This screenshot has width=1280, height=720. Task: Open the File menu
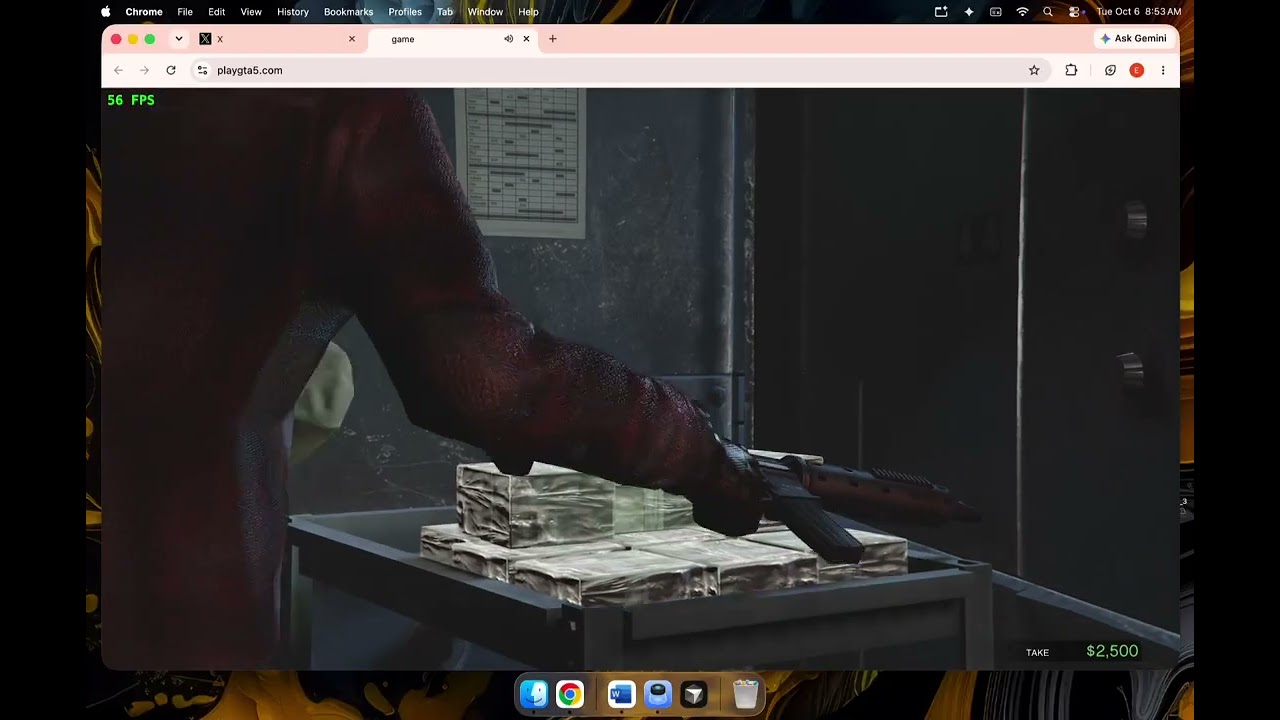click(185, 12)
